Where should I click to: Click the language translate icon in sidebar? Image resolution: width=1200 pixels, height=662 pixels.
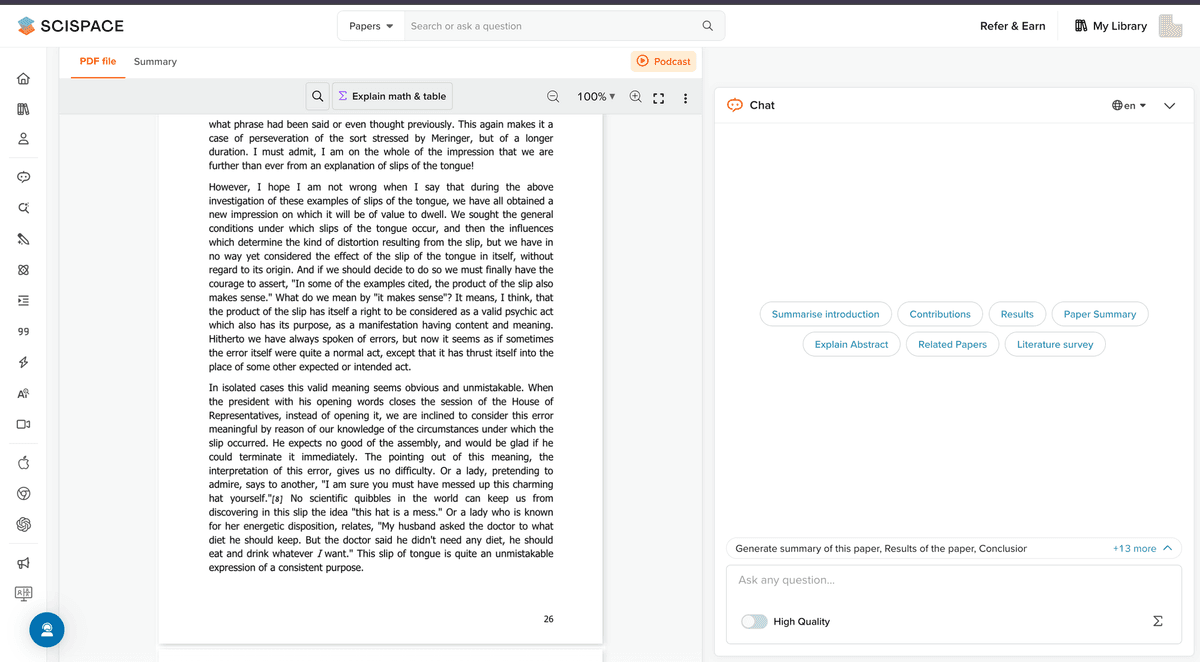point(23,593)
